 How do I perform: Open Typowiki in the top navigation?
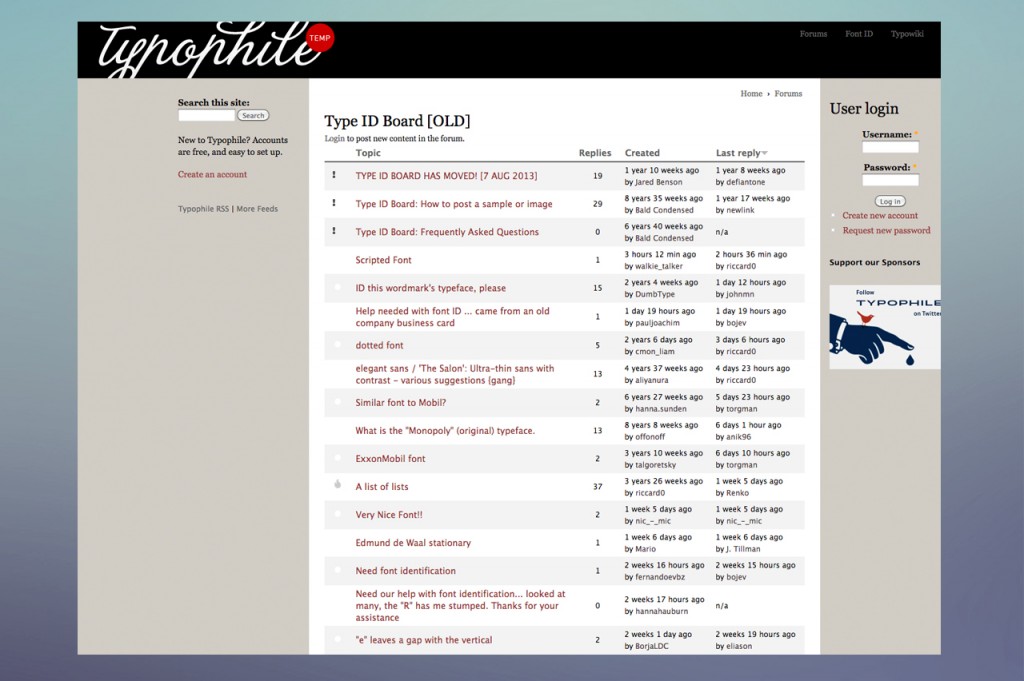907,34
